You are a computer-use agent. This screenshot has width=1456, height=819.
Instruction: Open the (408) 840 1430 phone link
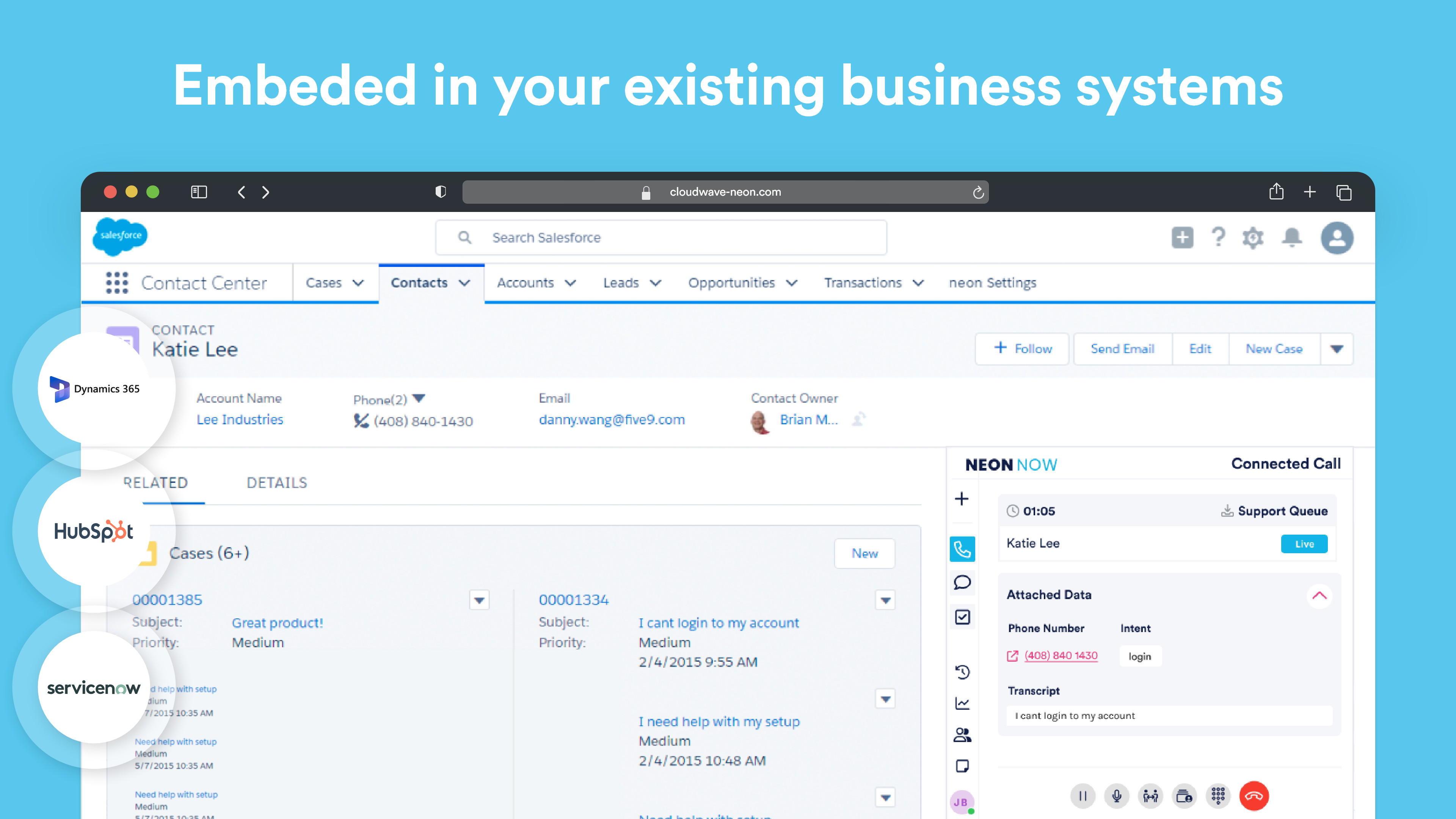[x=1061, y=656]
